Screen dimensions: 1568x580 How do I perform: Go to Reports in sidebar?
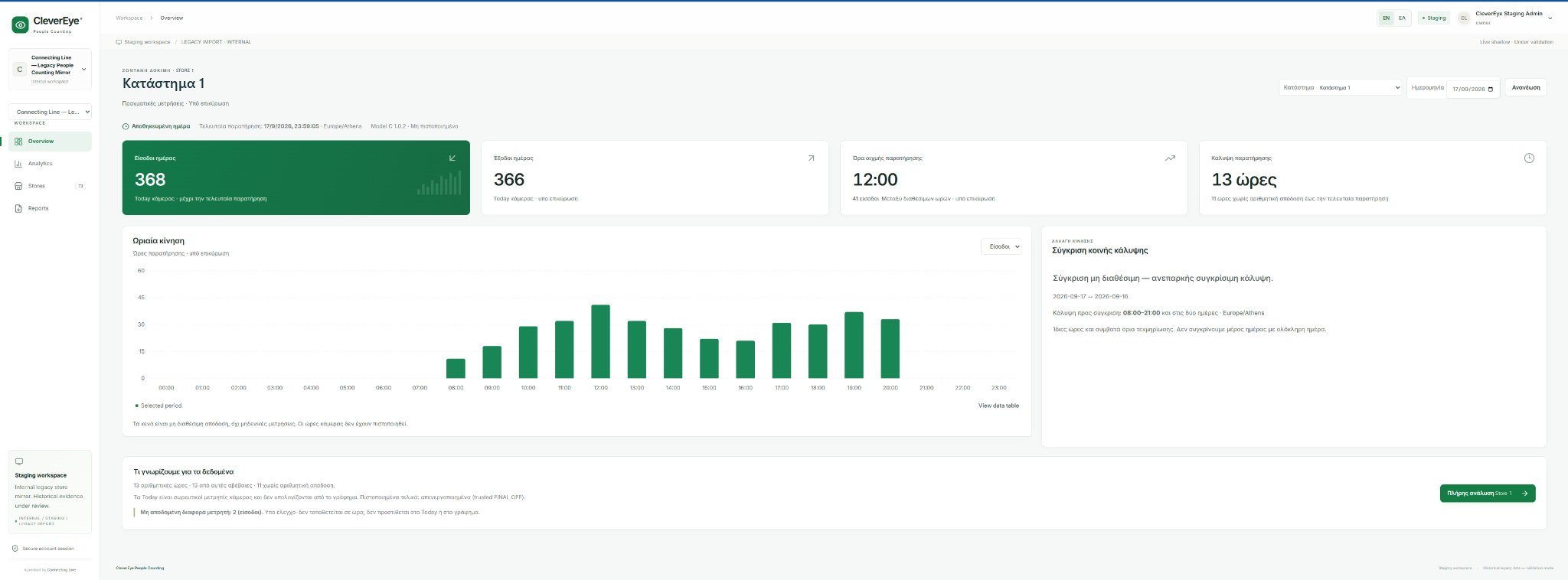pos(50,208)
